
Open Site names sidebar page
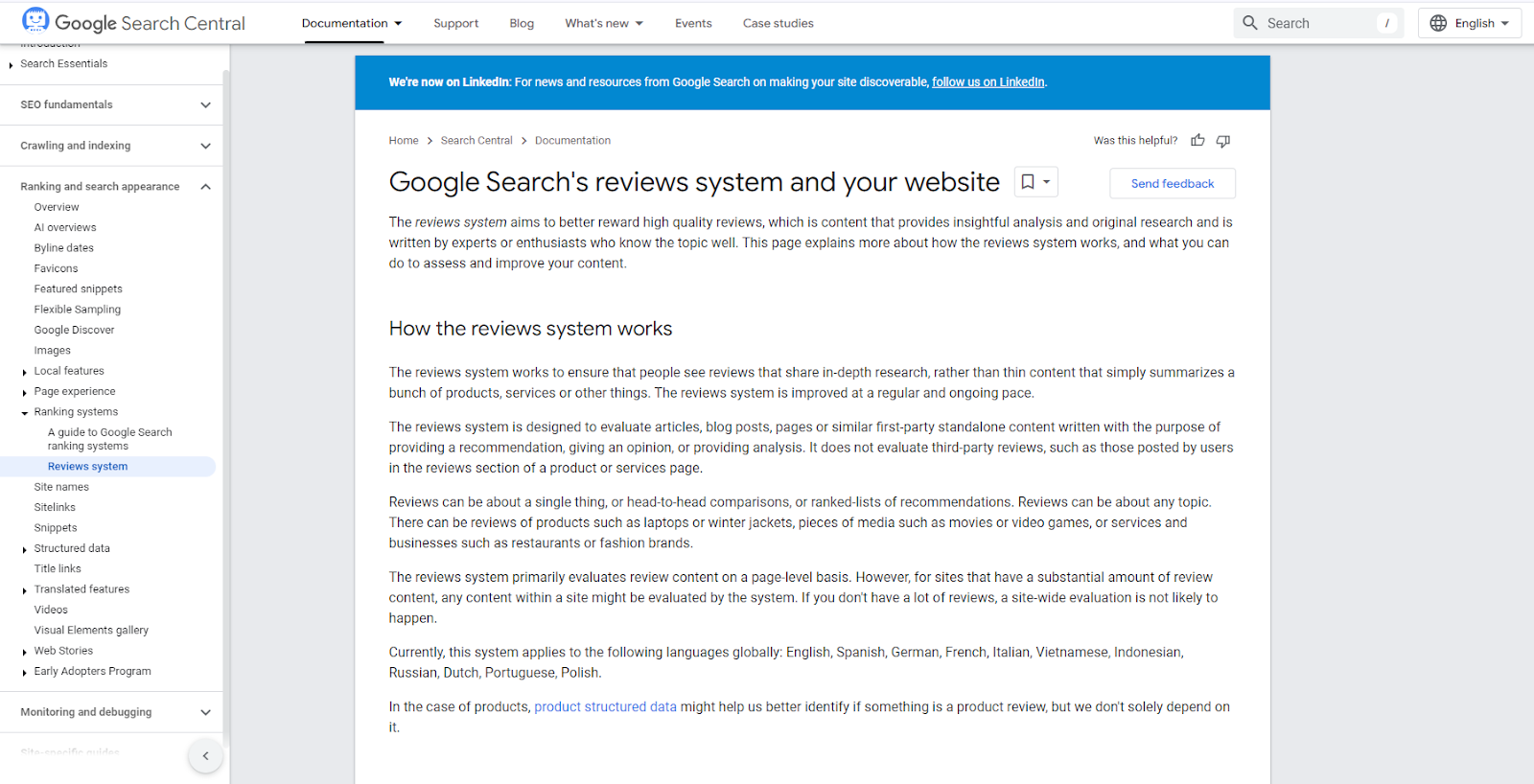[61, 487]
